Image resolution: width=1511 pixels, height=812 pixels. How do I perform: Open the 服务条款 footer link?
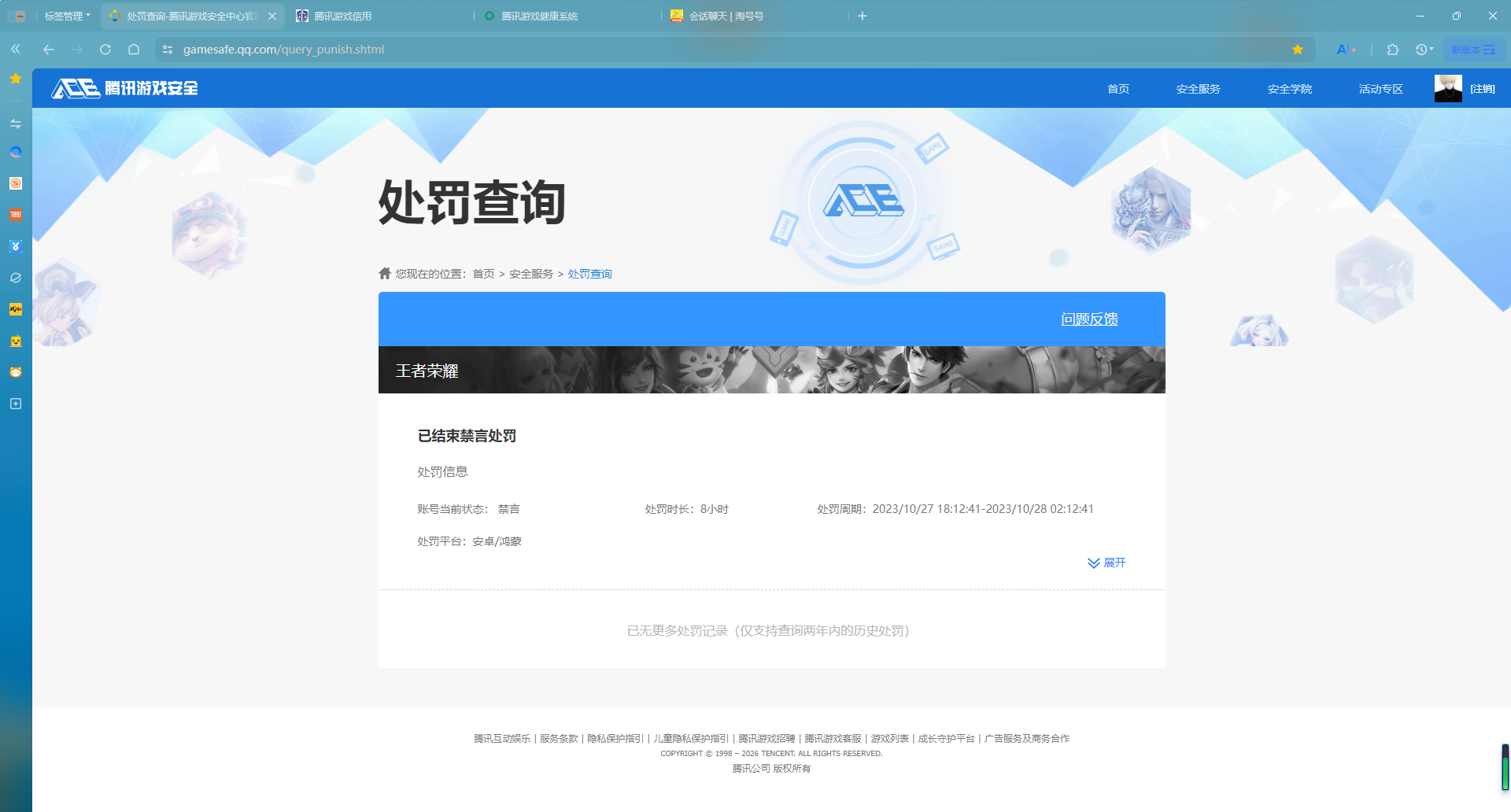559,738
